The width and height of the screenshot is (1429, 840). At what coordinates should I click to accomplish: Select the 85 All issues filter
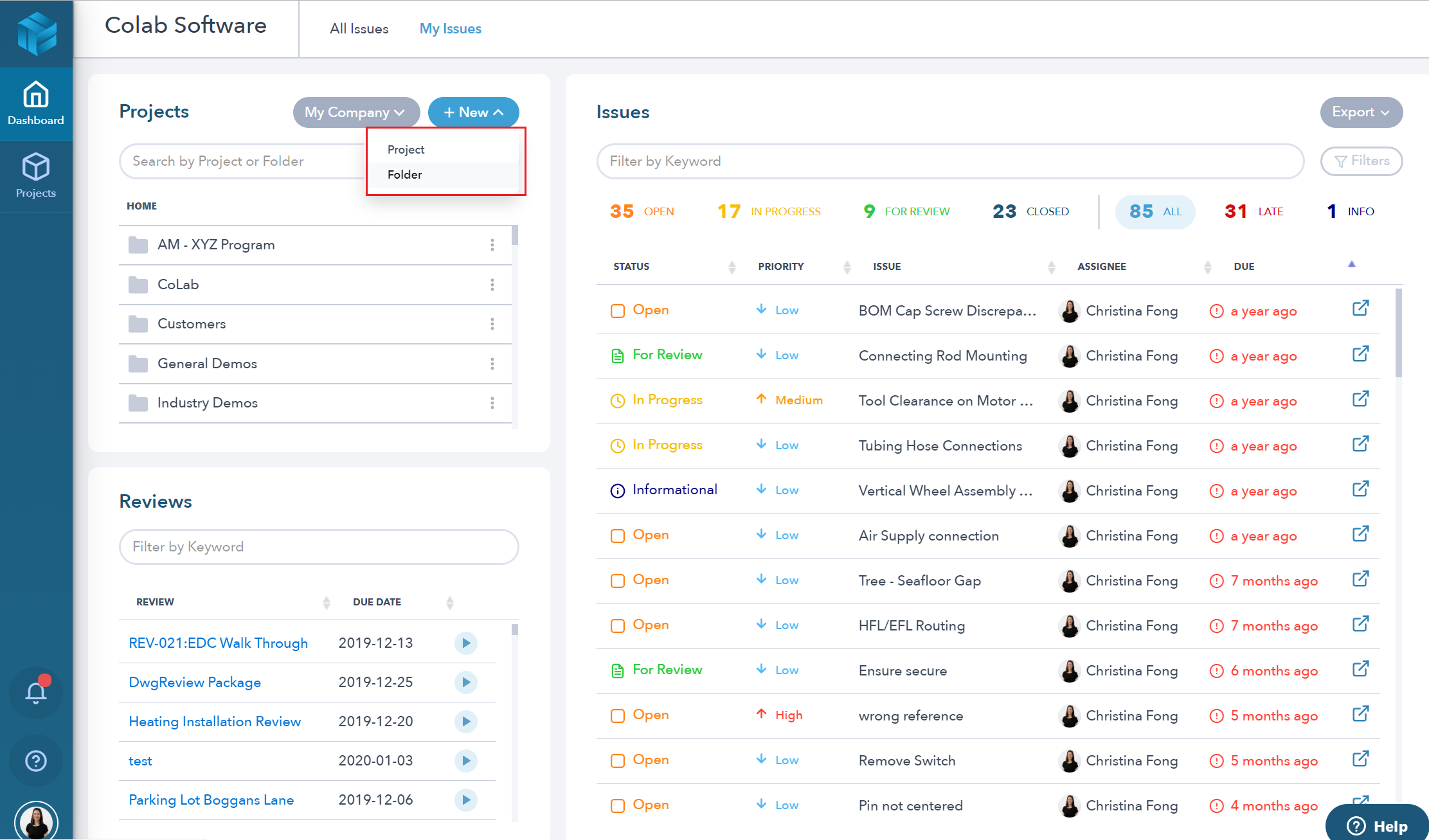click(1155, 211)
